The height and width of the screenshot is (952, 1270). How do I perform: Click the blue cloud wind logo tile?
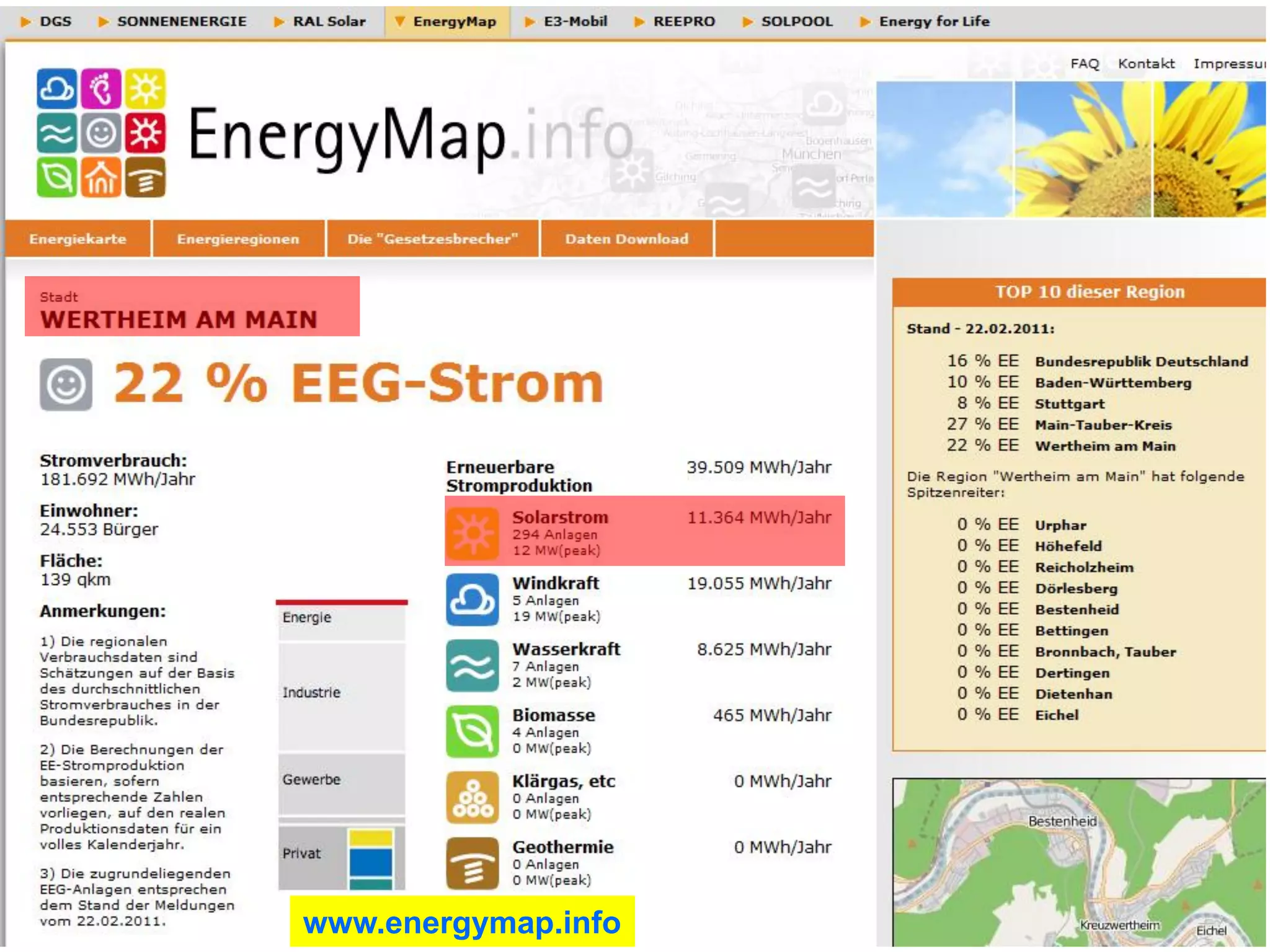click(57, 89)
